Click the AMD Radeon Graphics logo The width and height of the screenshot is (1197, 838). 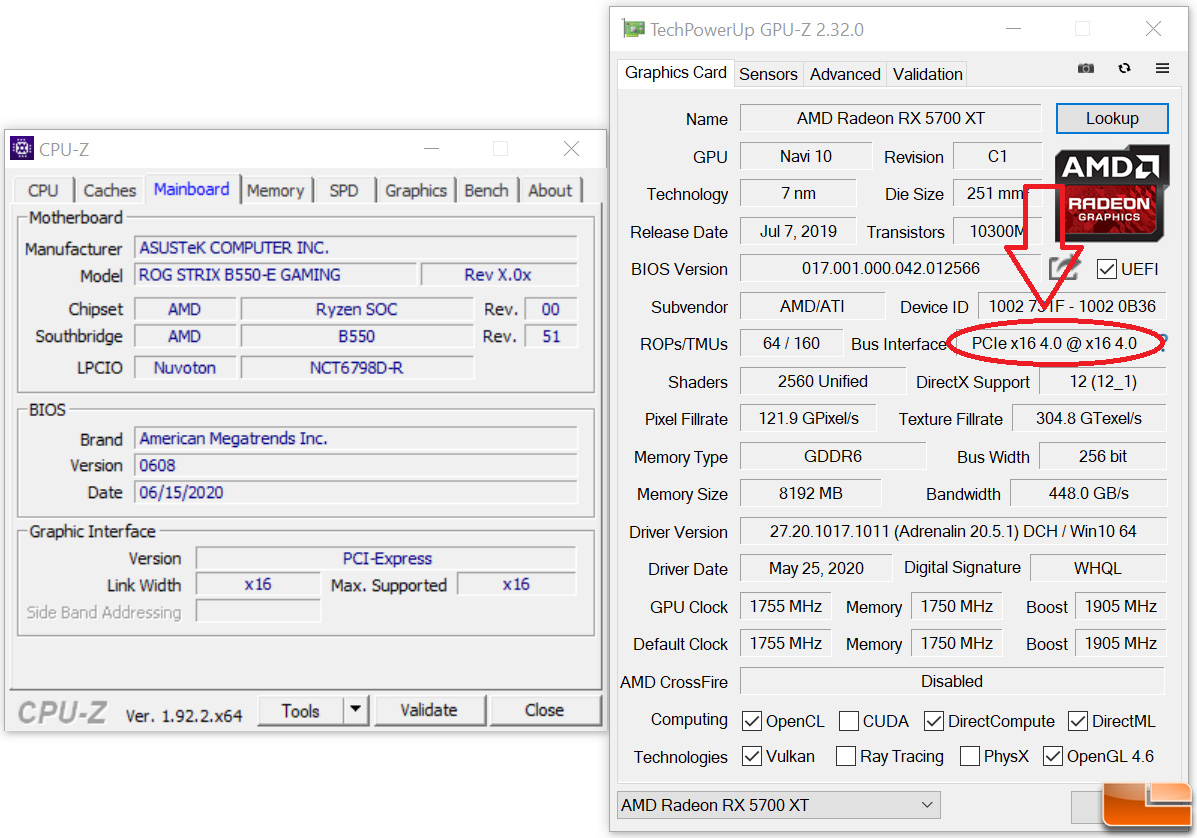point(1112,194)
